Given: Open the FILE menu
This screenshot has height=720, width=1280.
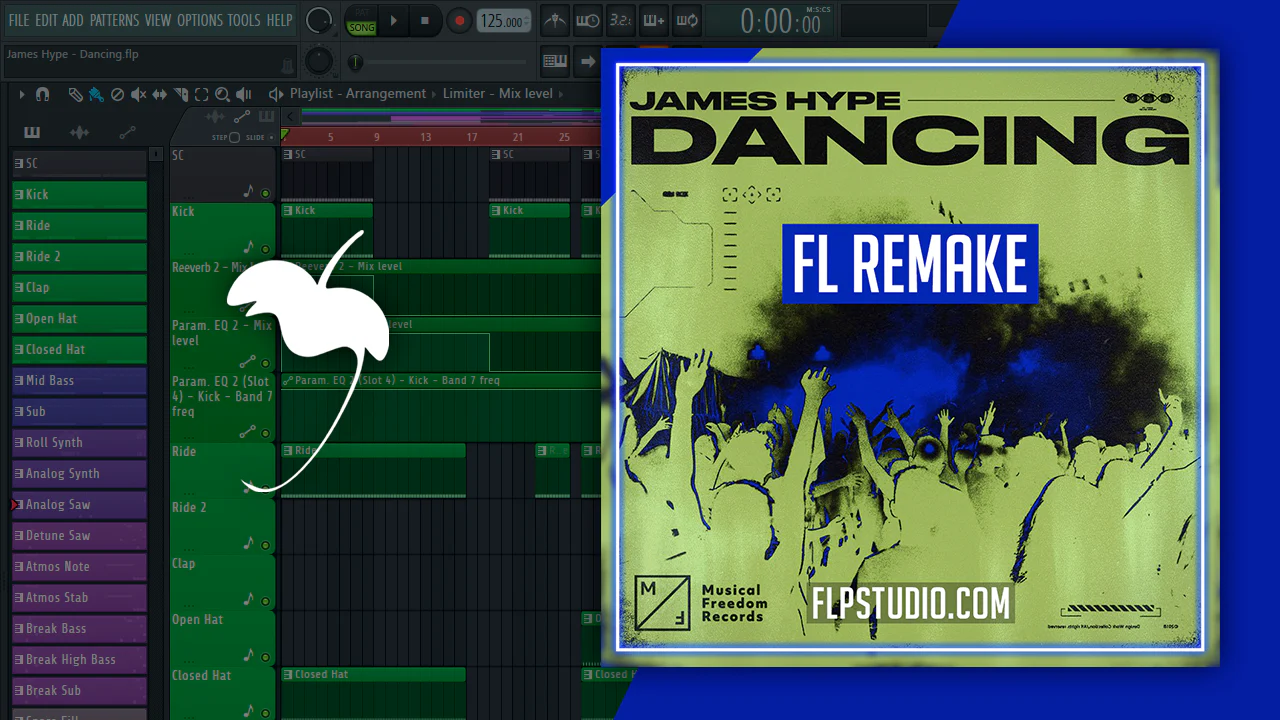Looking at the screenshot, I should (x=18, y=20).
